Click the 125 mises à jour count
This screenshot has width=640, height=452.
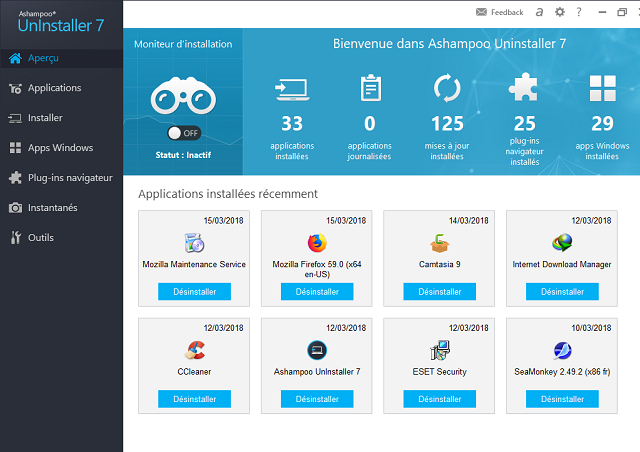(447, 123)
